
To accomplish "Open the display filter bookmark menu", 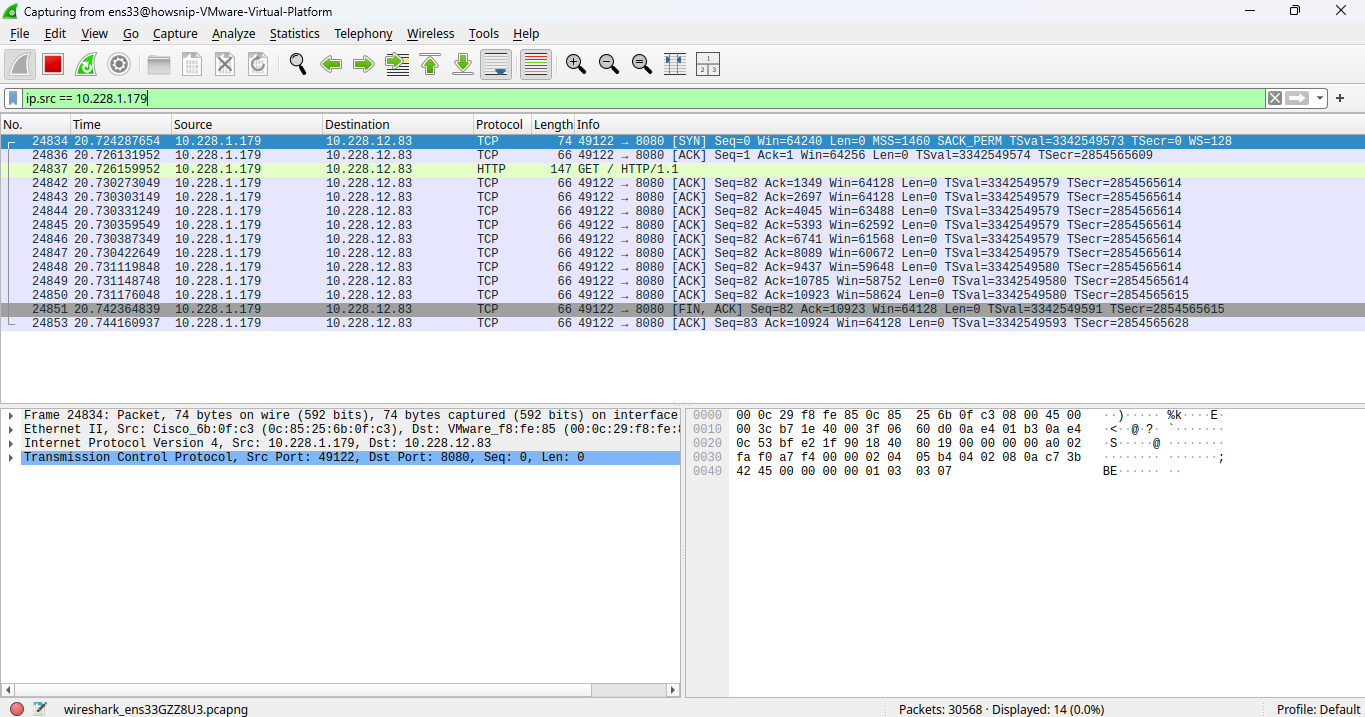I will coord(13,98).
